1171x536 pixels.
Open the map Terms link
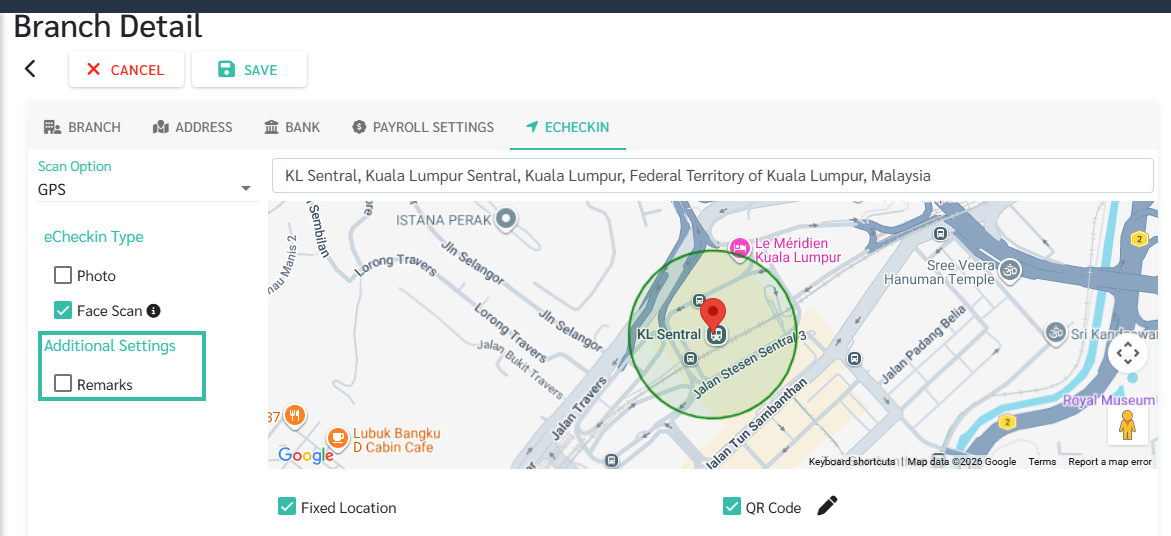(1042, 462)
